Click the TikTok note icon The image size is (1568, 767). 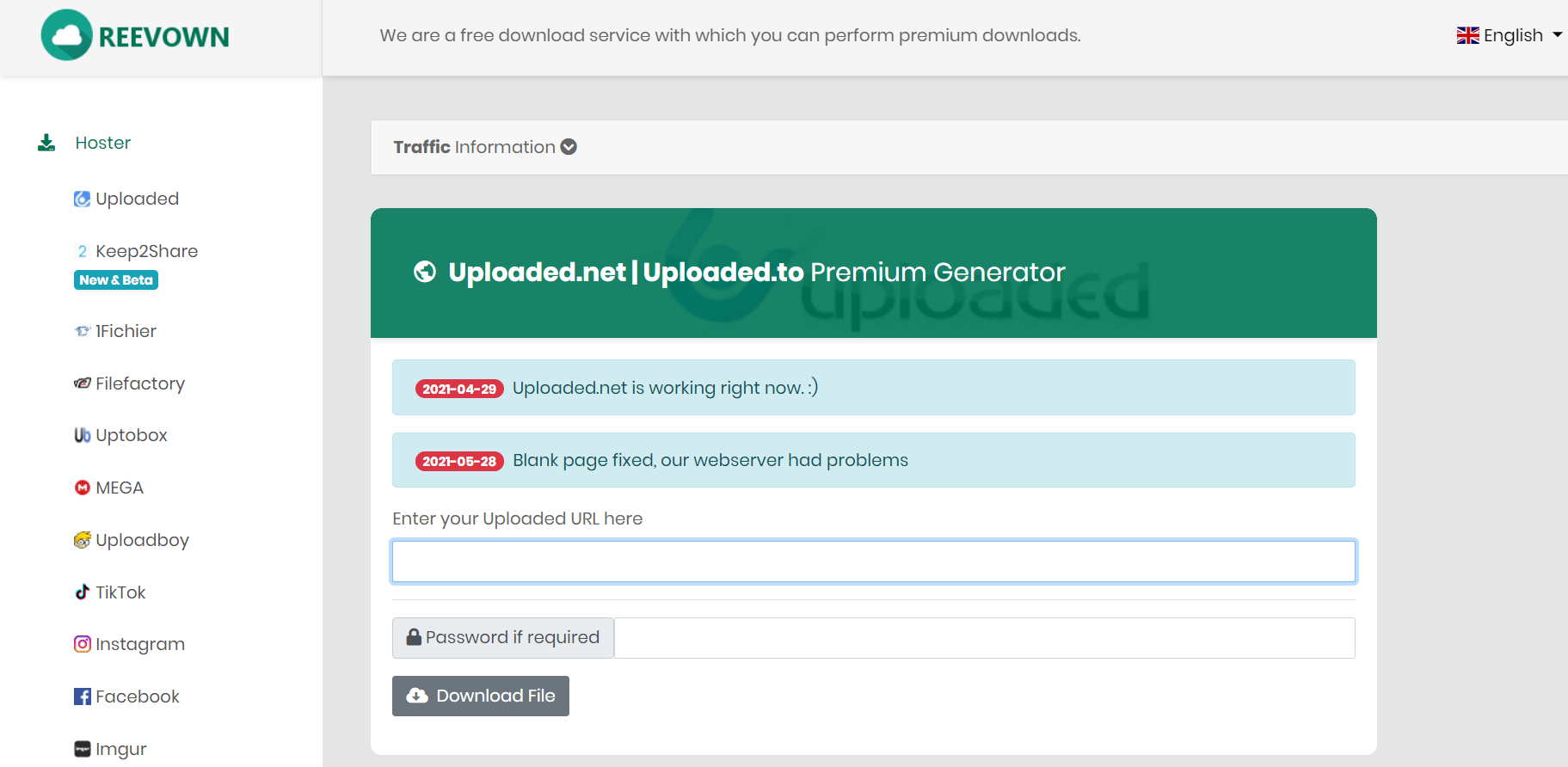point(83,592)
